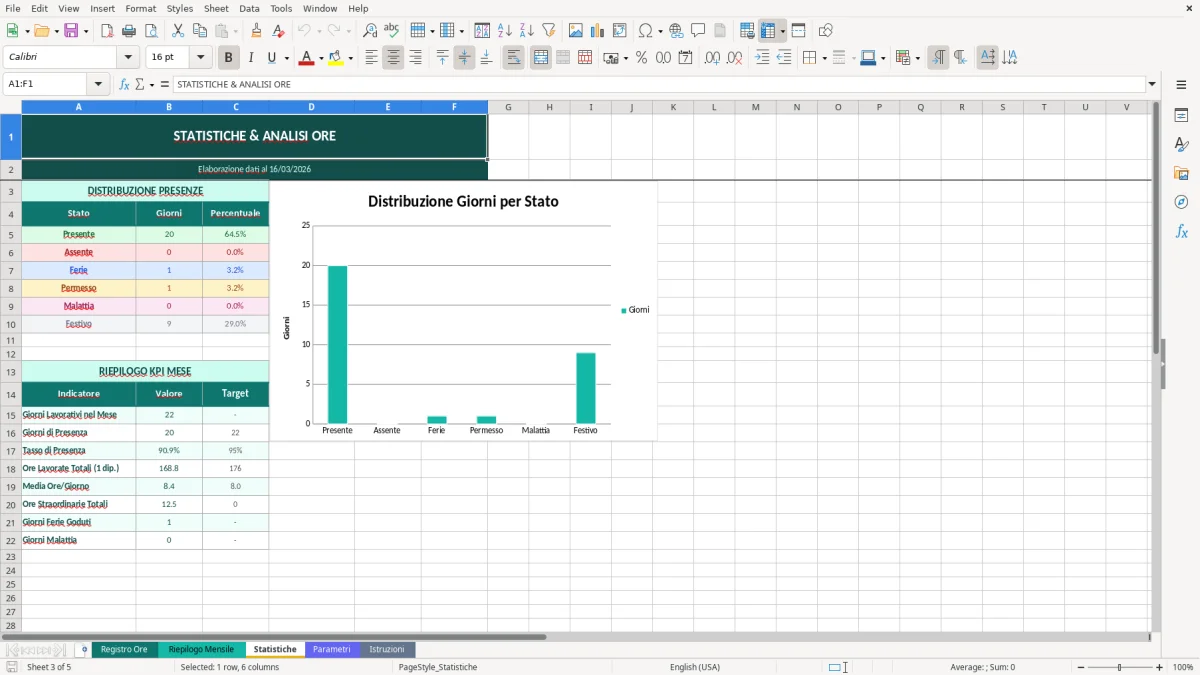Open sidebar Styles panel
This screenshot has height=675, width=1200.
point(1181,145)
